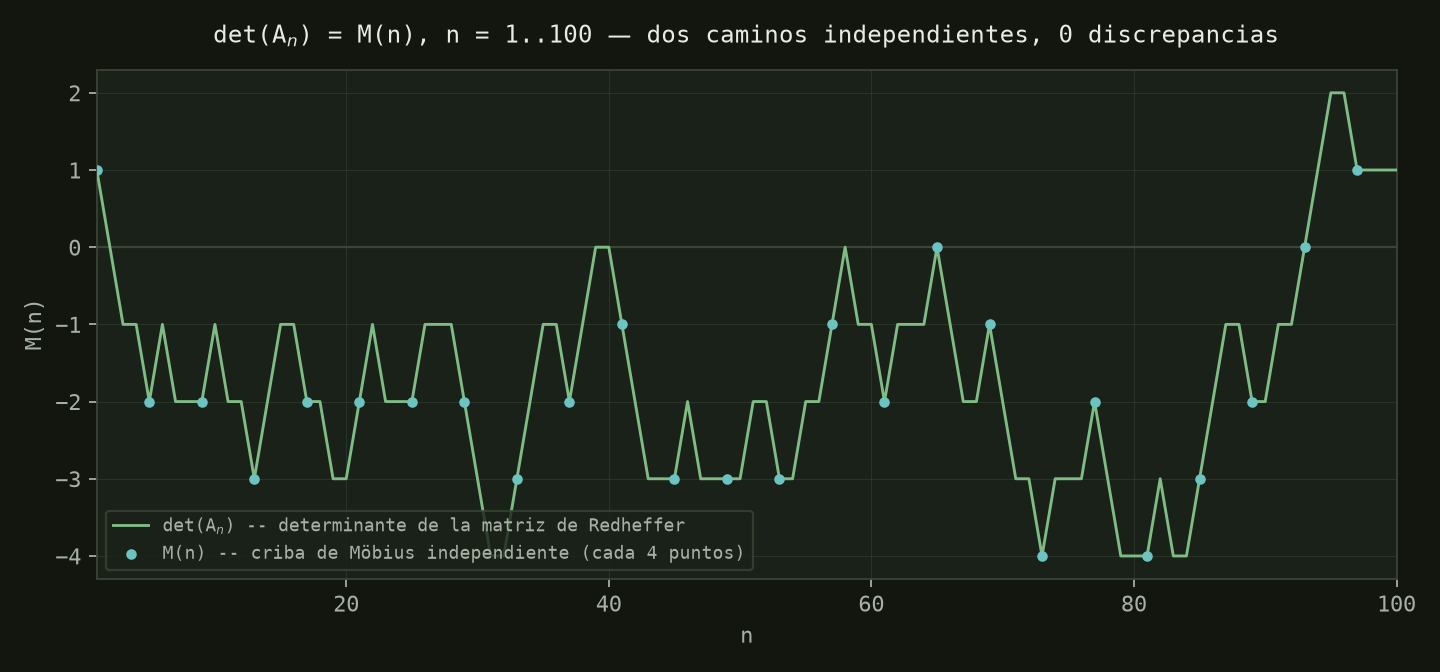Image resolution: width=1440 pixels, height=672 pixels.
Task: Select the data marker at n=77, value −2
Action: (1095, 402)
